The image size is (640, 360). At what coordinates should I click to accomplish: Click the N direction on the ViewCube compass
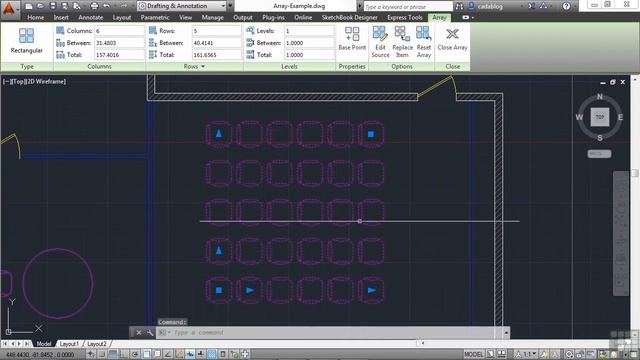click(600, 97)
